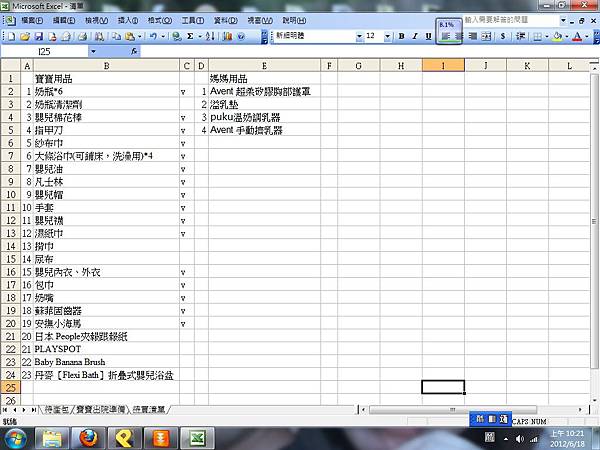This screenshot has height=450, width=600.
Task: Select row 25 by its row header
Action: [10, 387]
